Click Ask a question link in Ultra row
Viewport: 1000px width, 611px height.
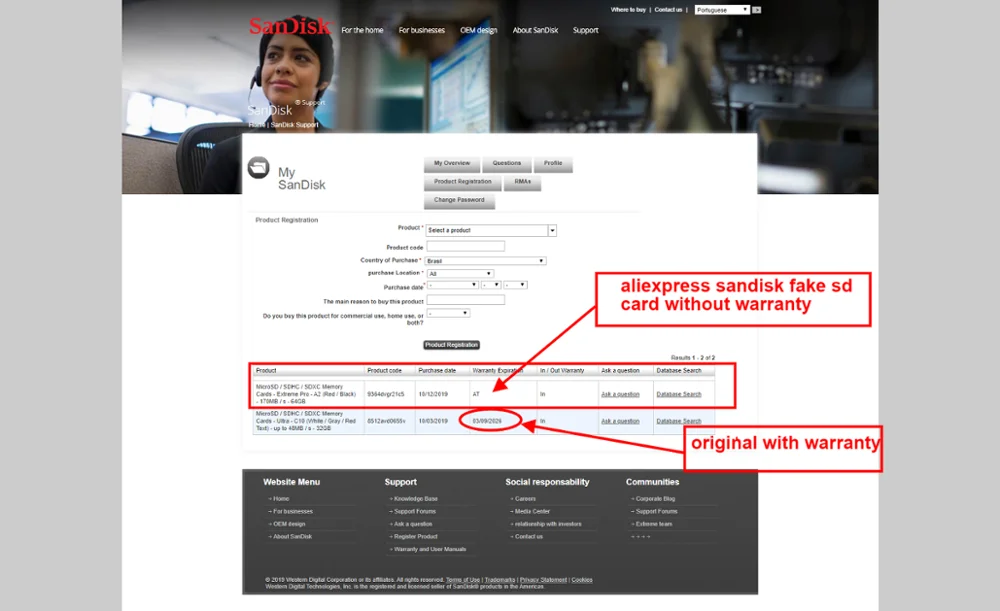pyautogui.click(x=620, y=422)
